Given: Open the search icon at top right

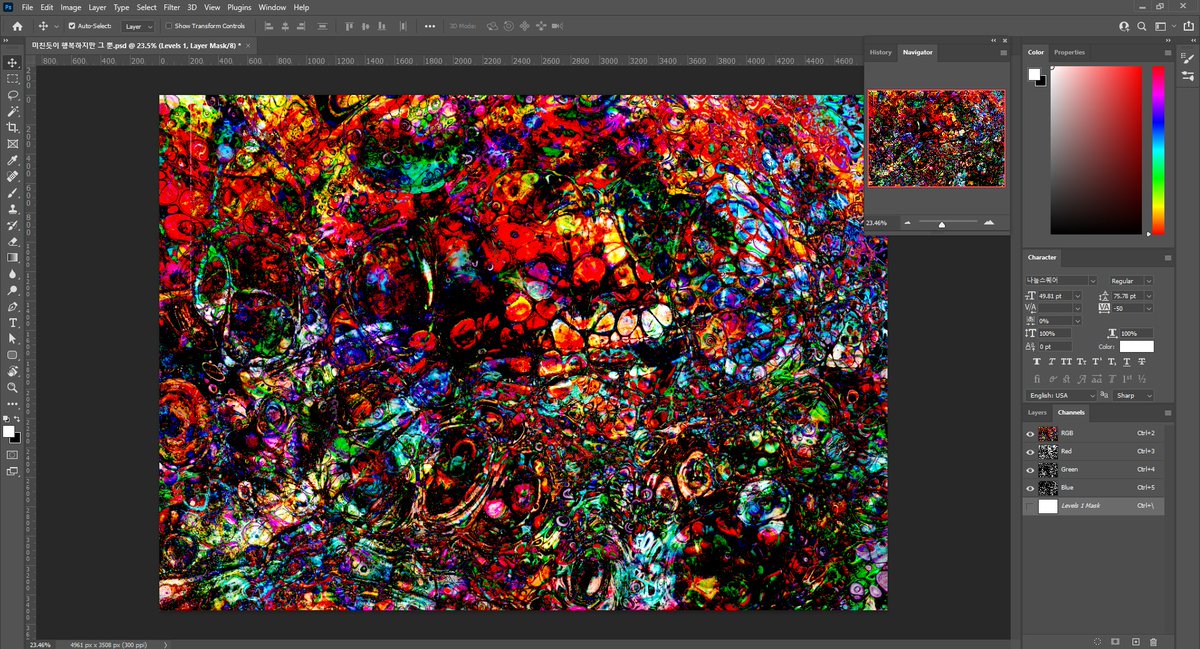Looking at the screenshot, I should coord(1142,26).
